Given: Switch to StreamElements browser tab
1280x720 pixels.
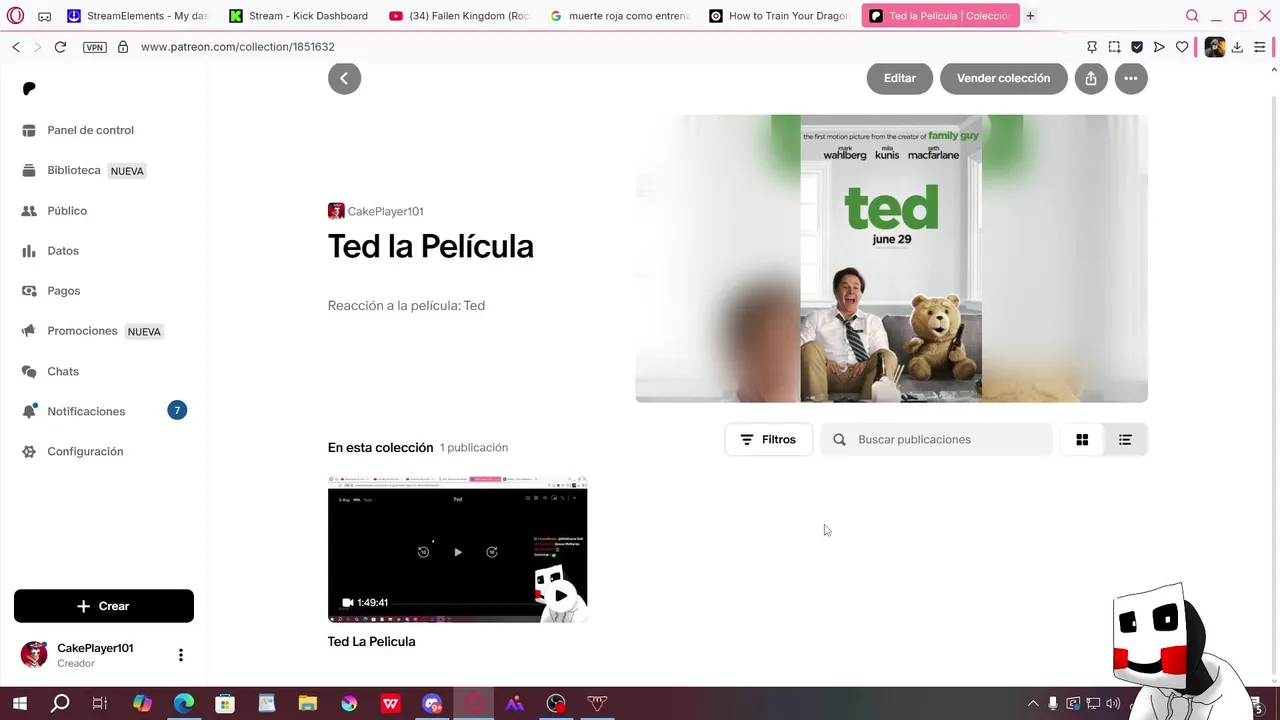Looking at the screenshot, I should click(x=138, y=16).
